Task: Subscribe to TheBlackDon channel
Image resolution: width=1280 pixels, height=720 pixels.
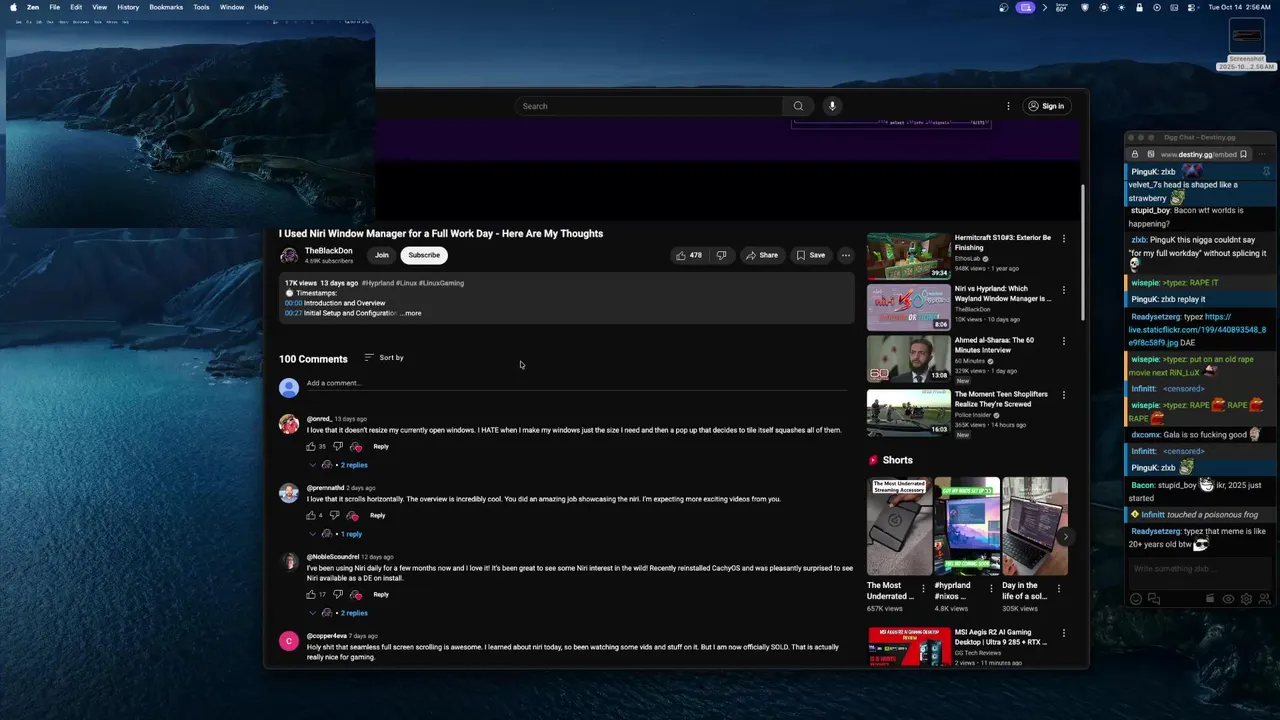Action: [x=424, y=255]
